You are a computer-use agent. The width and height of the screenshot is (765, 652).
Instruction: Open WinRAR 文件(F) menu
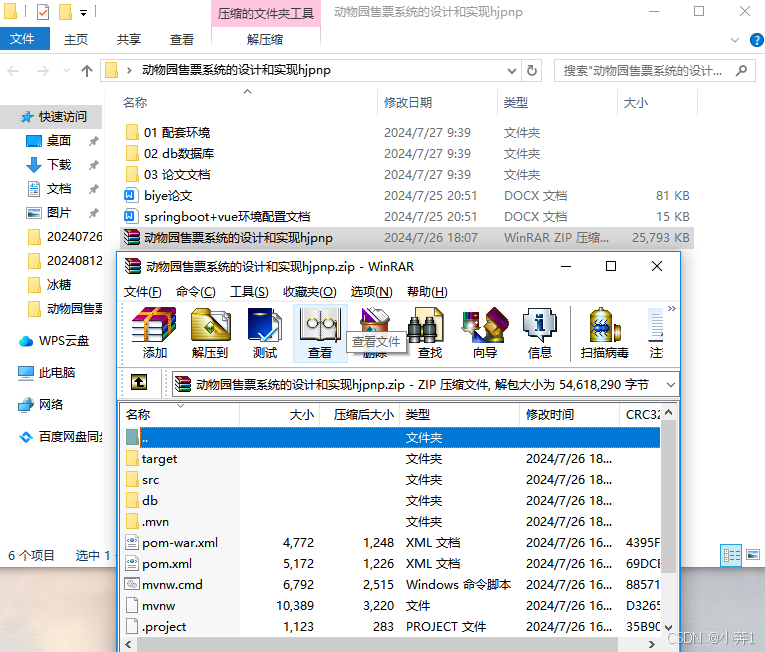142,292
